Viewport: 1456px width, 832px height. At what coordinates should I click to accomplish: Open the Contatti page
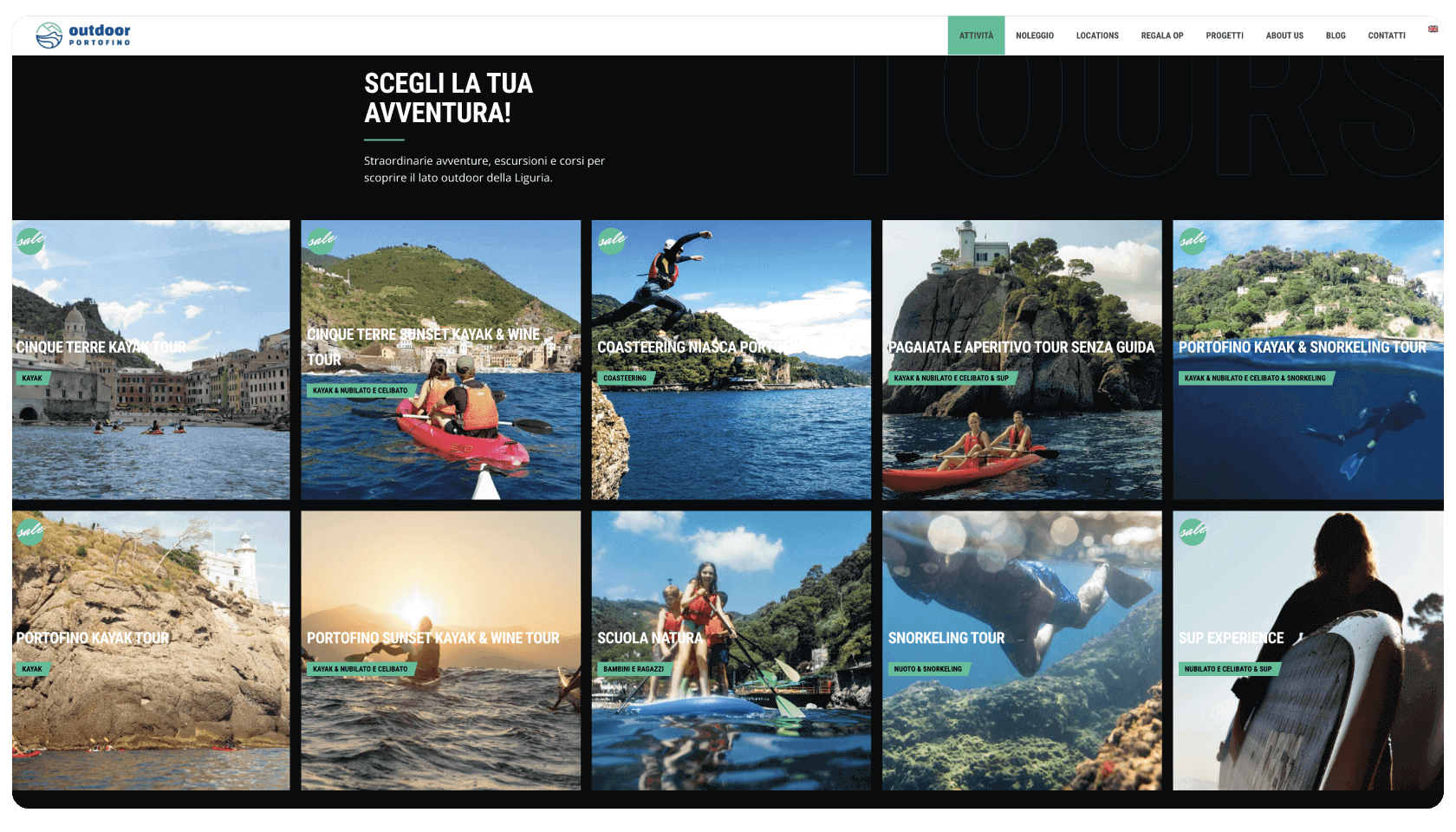click(1387, 36)
